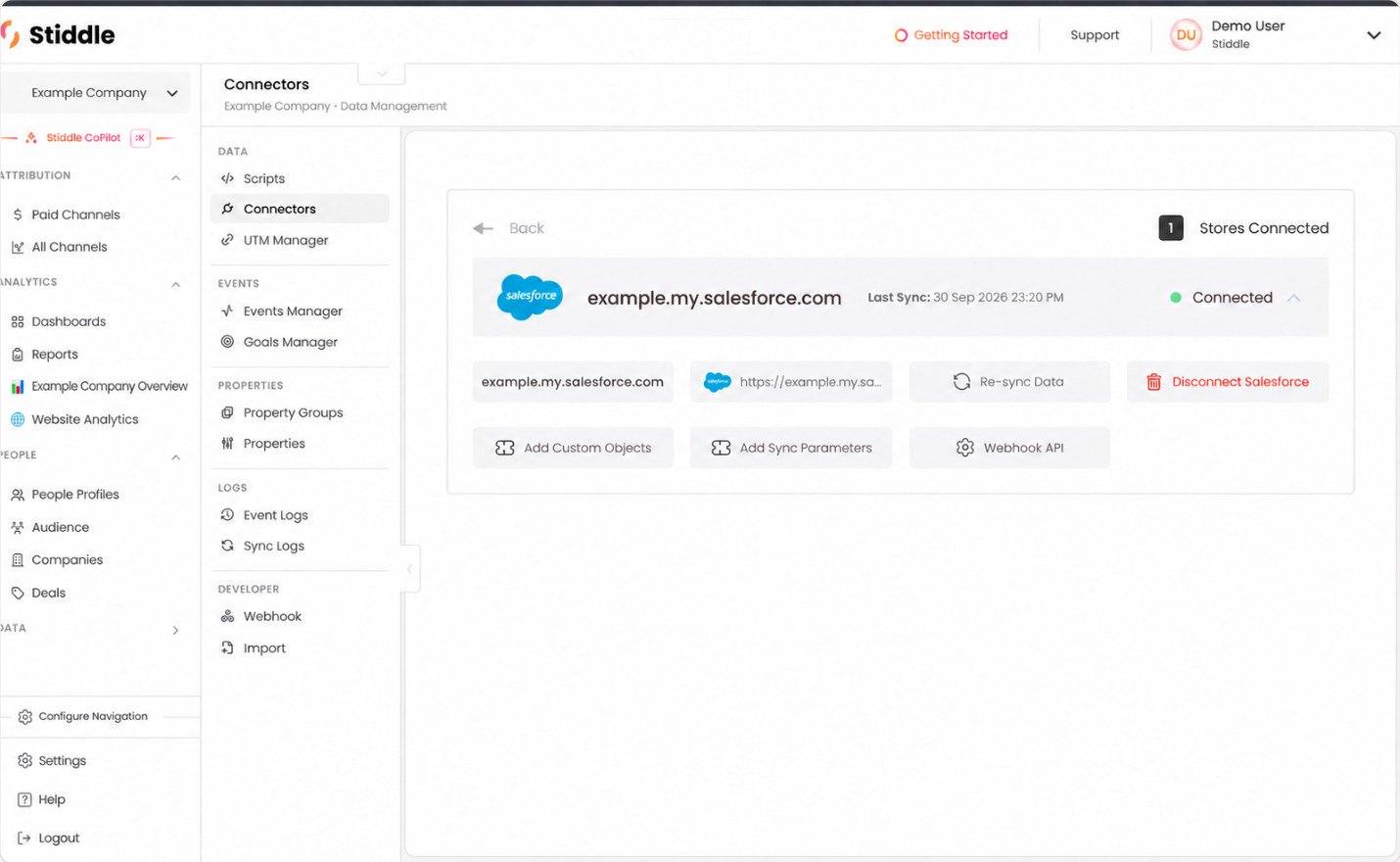Click the Add Sync Parameters icon

tap(722, 448)
